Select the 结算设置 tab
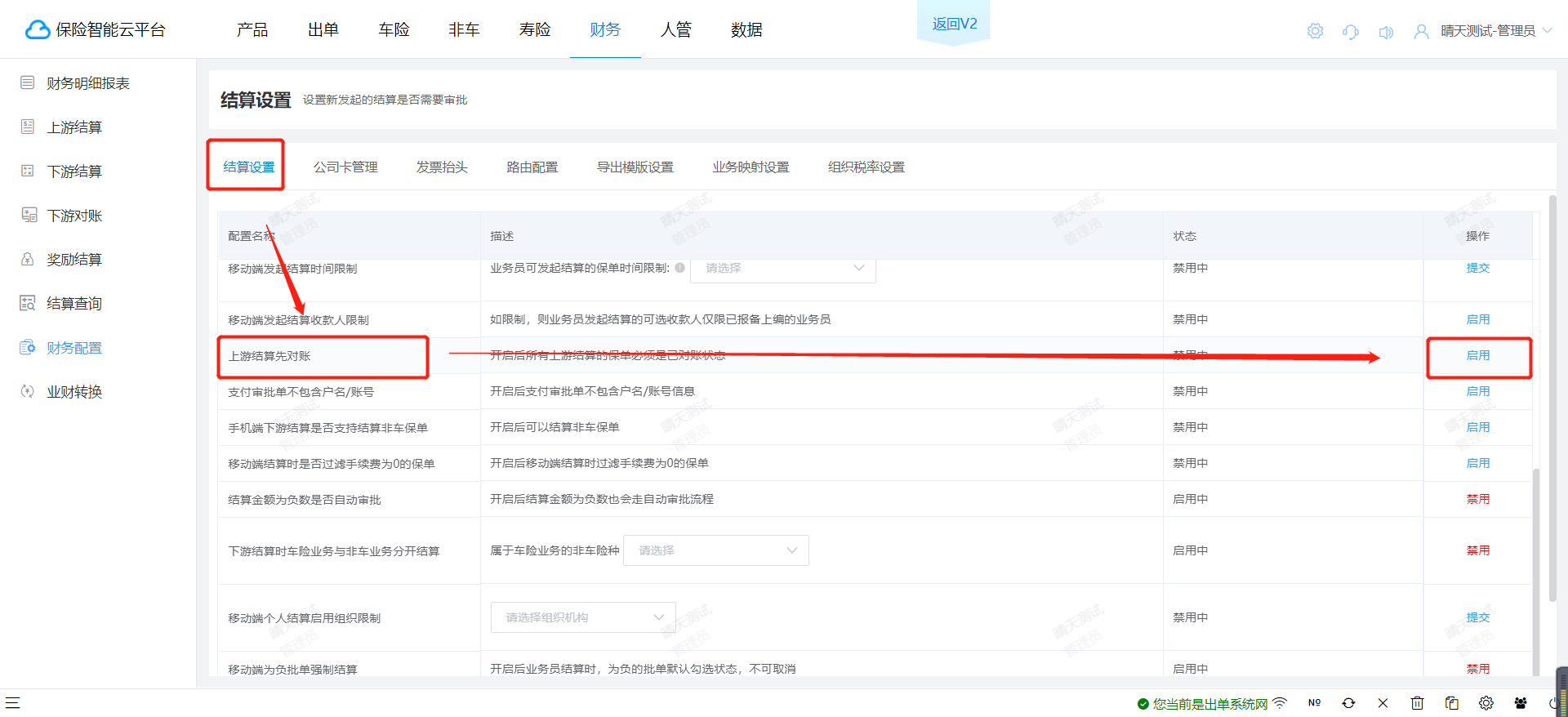The height and width of the screenshot is (717, 1568). pyautogui.click(x=249, y=167)
